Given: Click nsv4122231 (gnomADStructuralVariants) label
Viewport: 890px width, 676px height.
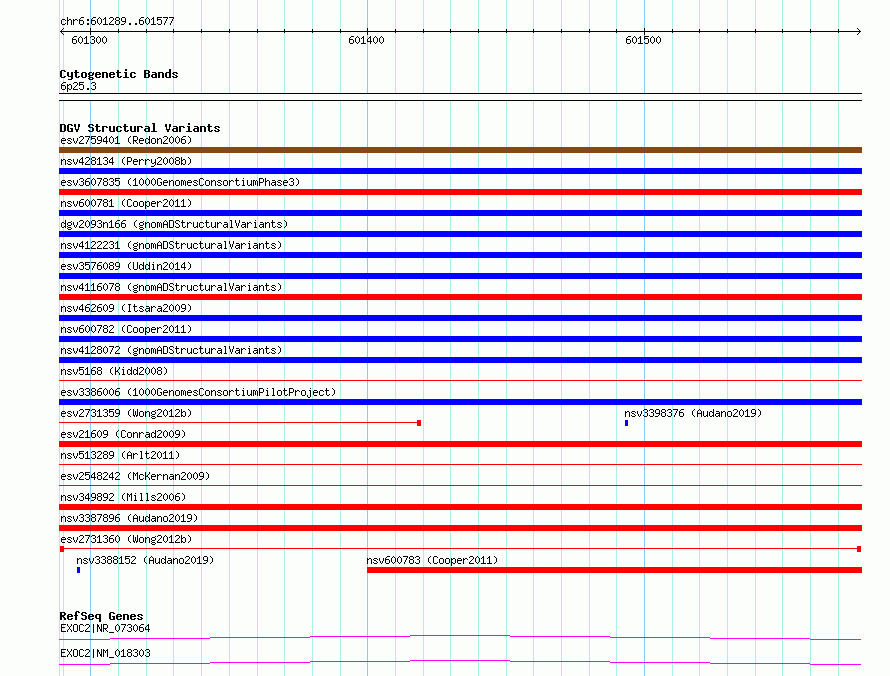Looking at the screenshot, I should 171,245.
